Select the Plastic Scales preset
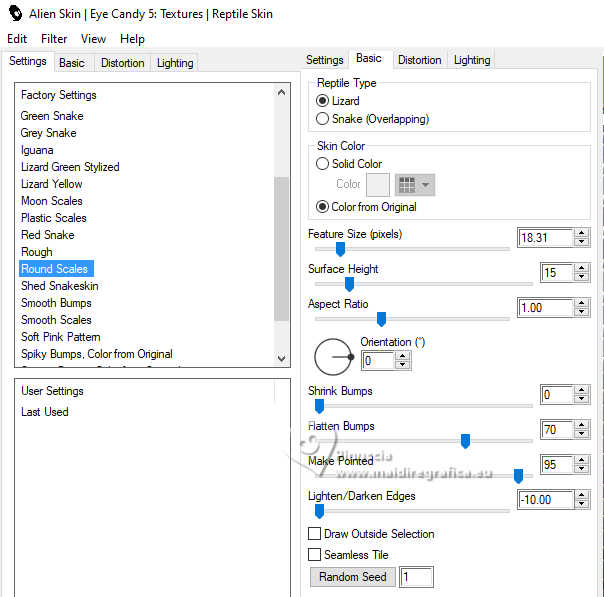 point(54,218)
